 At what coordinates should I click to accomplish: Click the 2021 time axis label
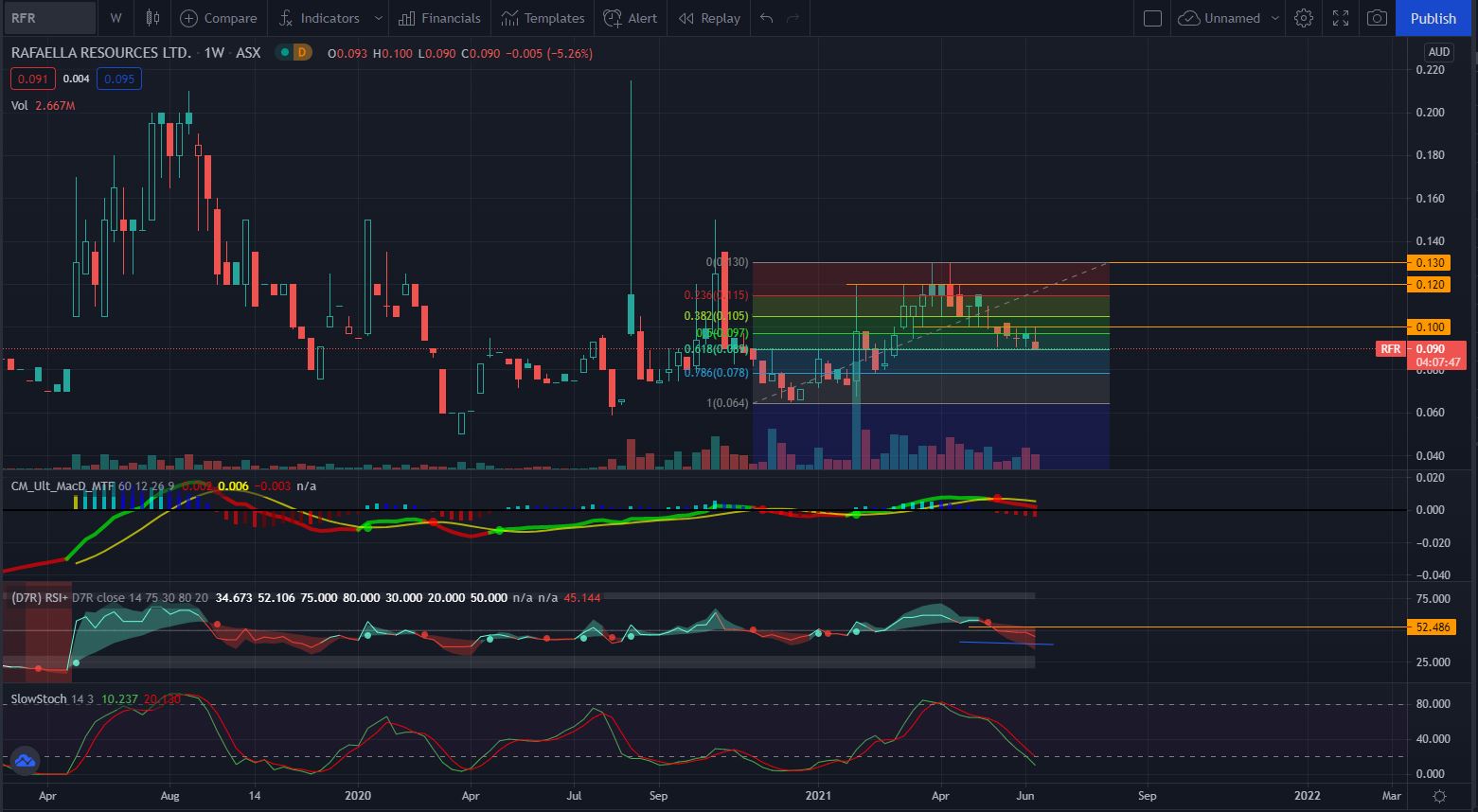click(818, 796)
